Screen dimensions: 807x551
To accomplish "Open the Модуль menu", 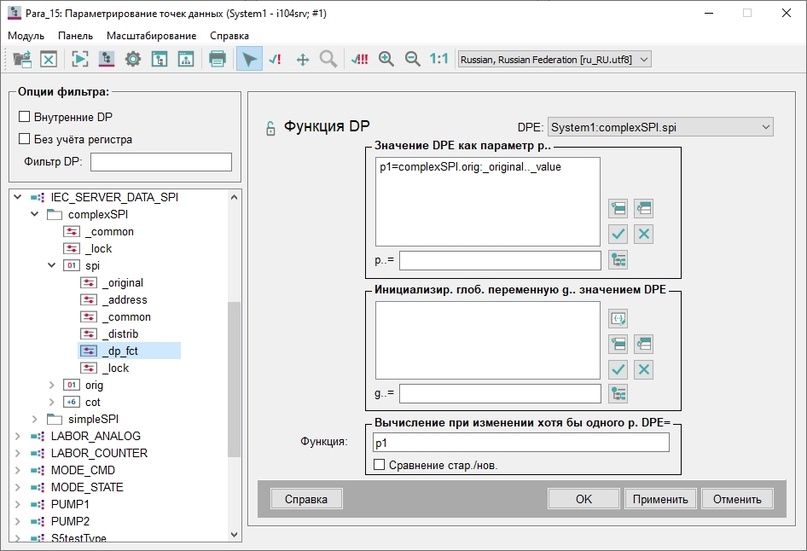I will (26, 35).
